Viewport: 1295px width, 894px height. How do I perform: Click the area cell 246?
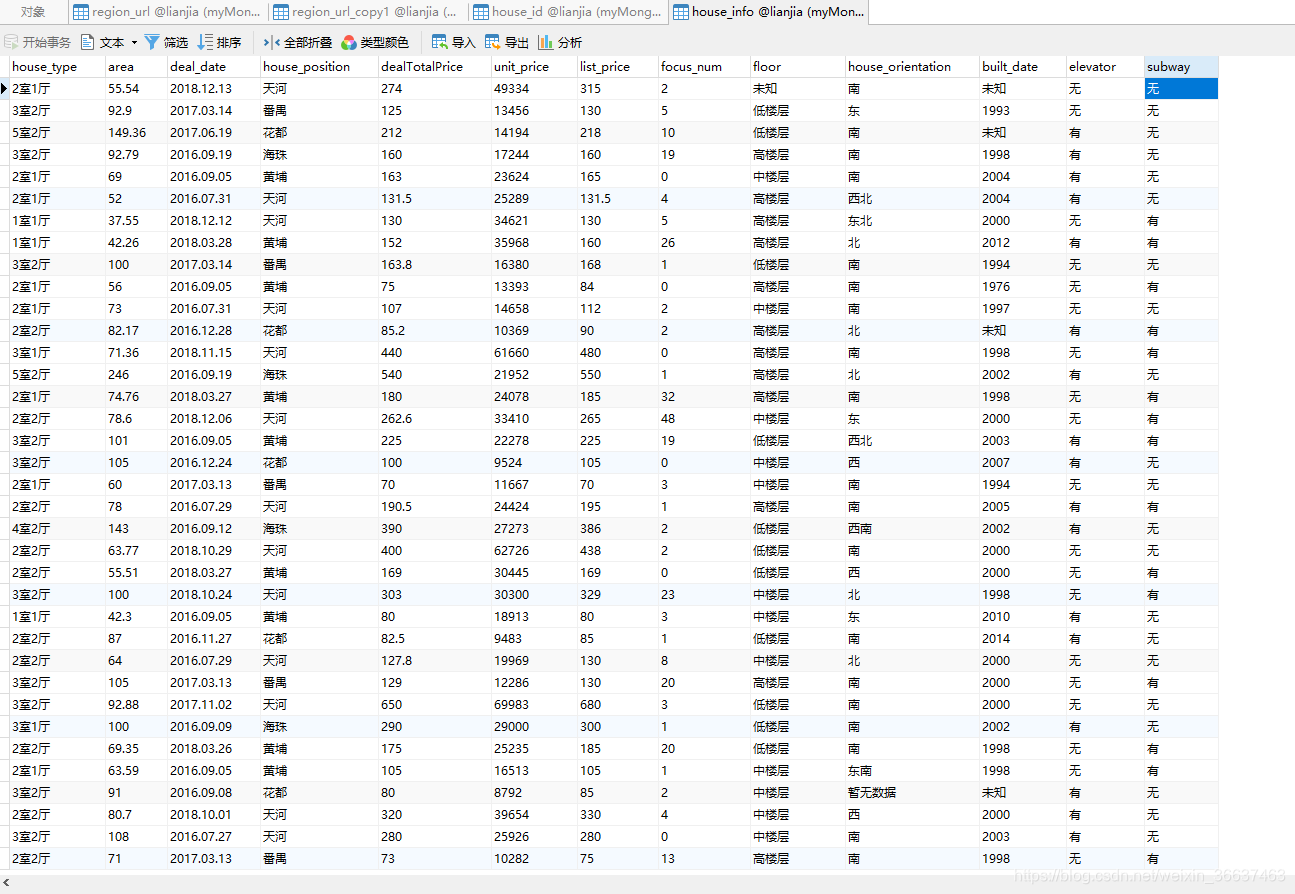[136, 375]
